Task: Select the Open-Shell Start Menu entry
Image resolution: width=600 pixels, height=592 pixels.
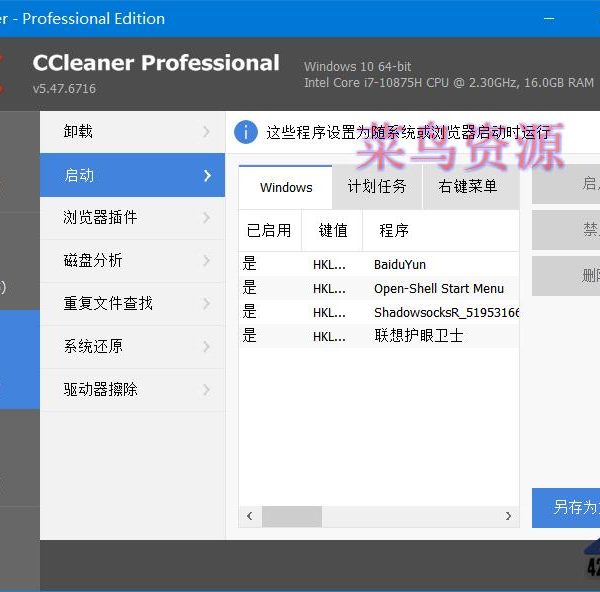Action: point(438,289)
